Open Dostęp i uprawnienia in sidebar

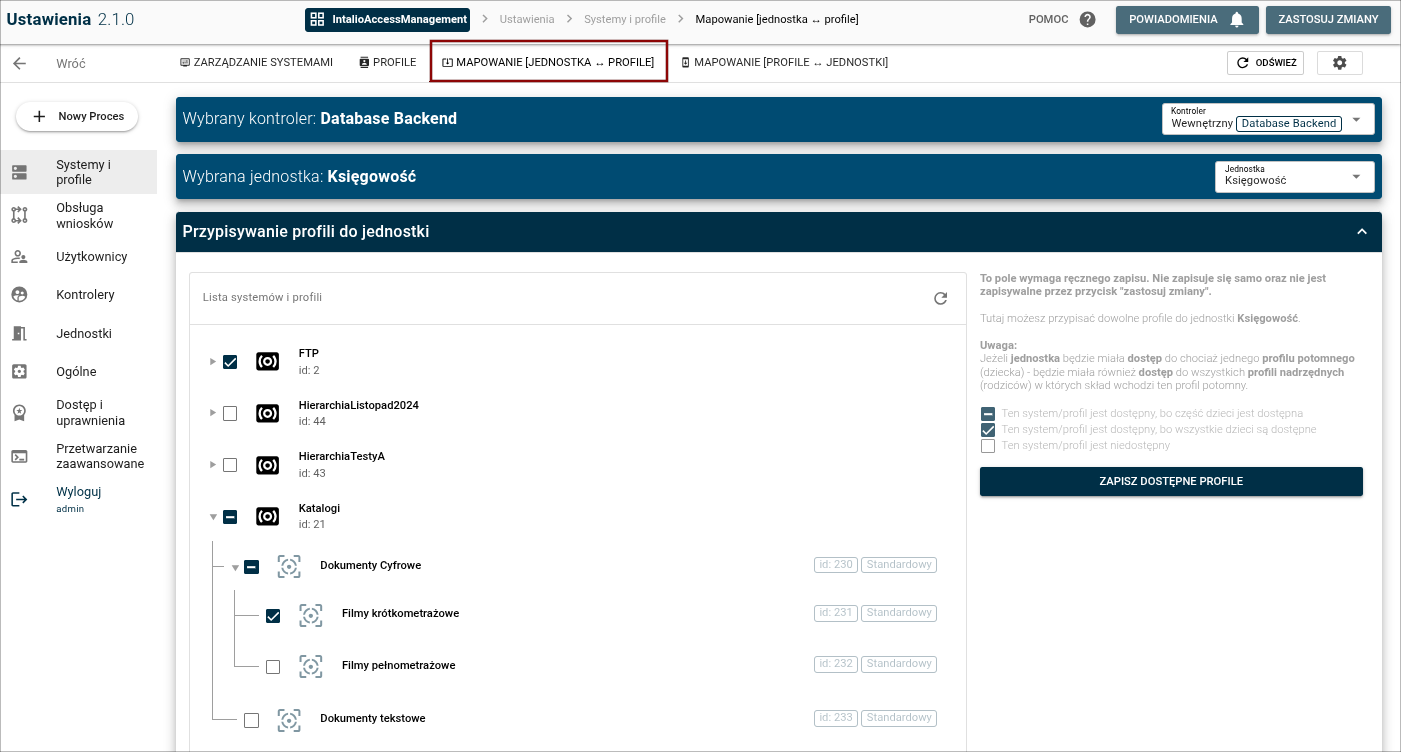coord(78,413)
